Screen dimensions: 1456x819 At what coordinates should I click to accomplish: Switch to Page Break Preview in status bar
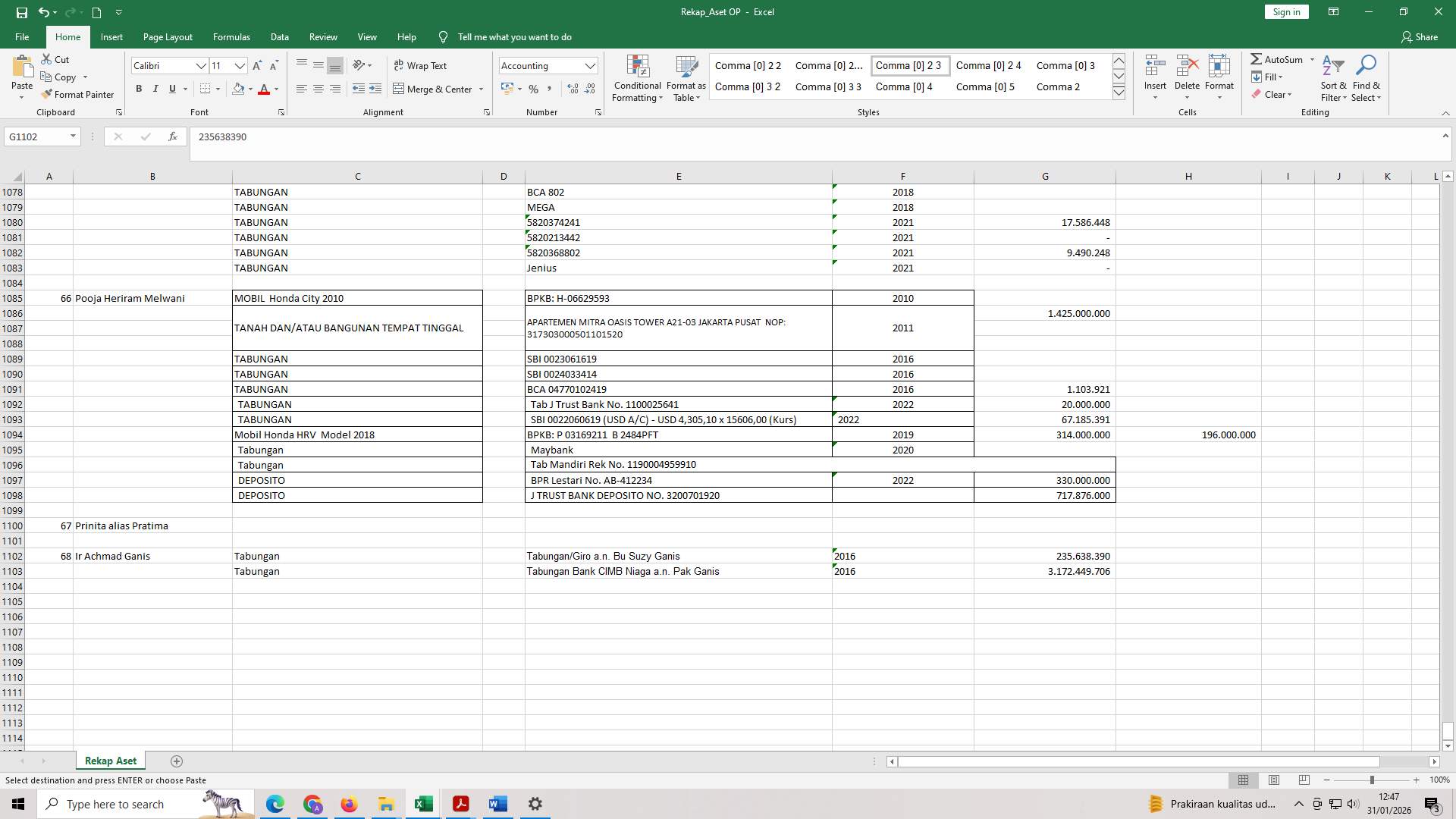[x=1304, y=780]
